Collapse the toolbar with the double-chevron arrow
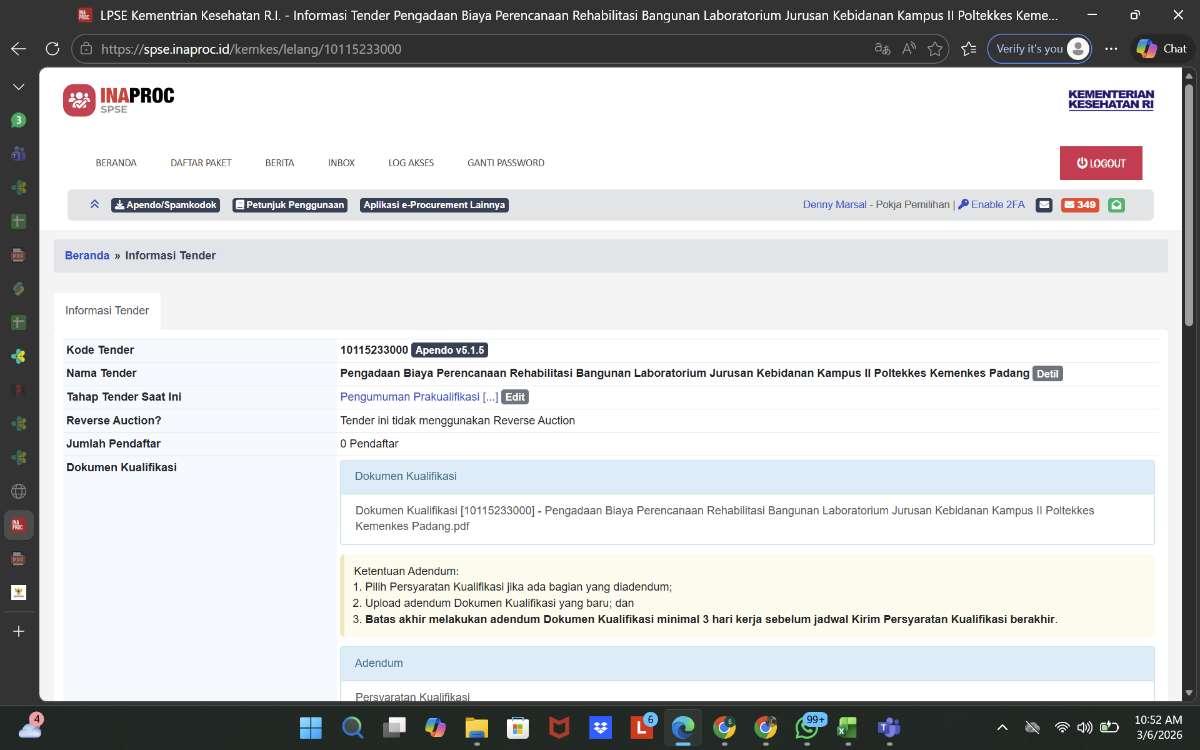 click(94, 205)
